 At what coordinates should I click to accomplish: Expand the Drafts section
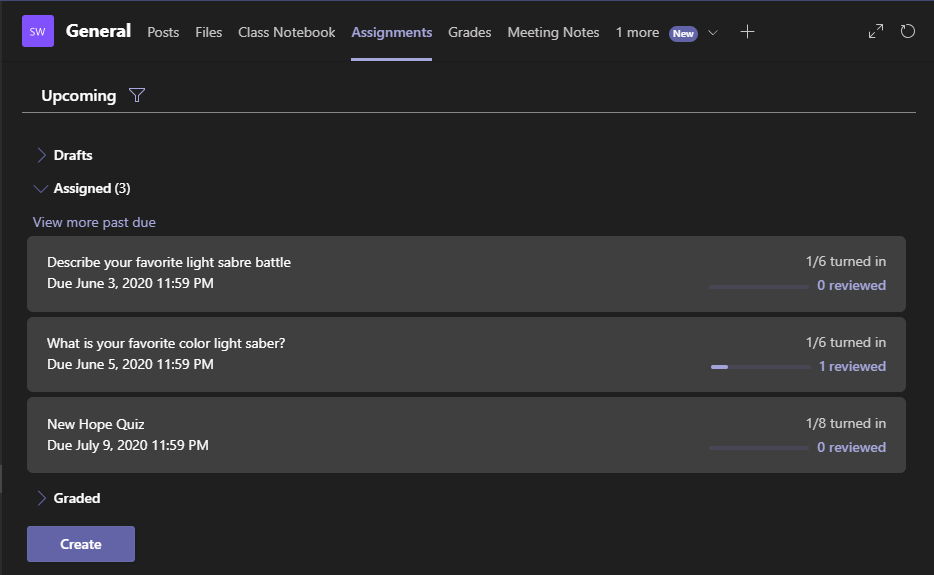tap(42, 155)
